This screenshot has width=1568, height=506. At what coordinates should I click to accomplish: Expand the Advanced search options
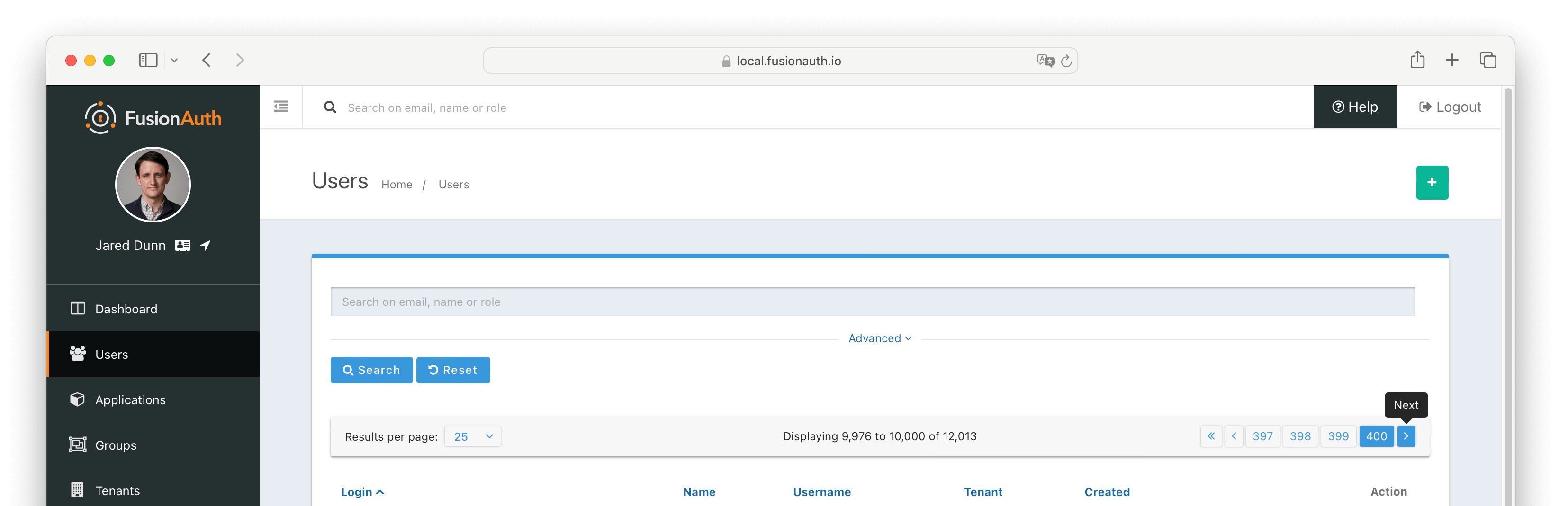[880, 338]
